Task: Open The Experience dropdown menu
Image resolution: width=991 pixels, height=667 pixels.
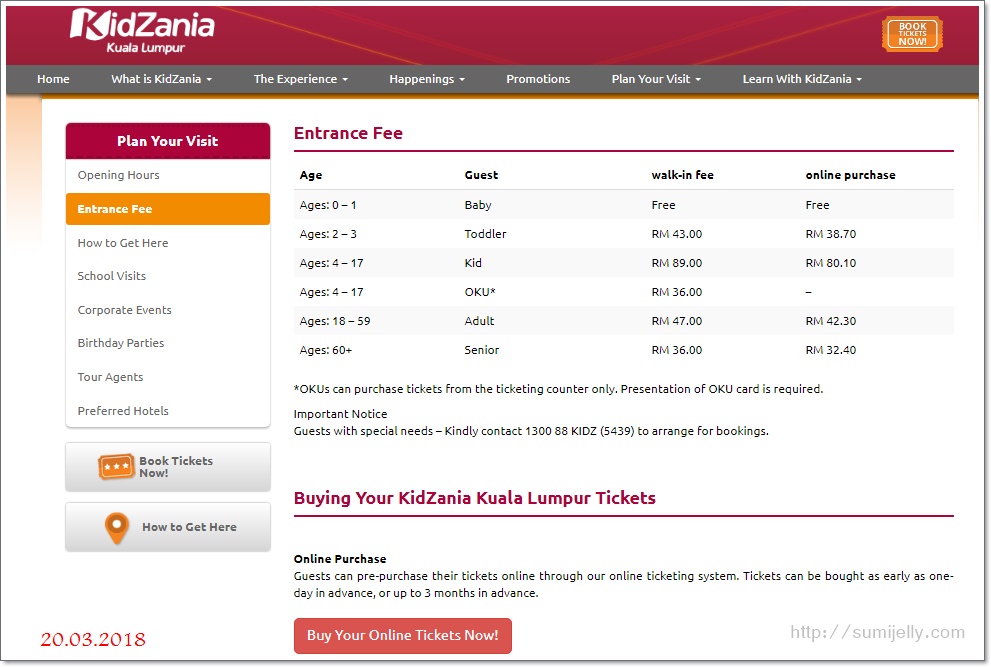Action: point(301,79)
